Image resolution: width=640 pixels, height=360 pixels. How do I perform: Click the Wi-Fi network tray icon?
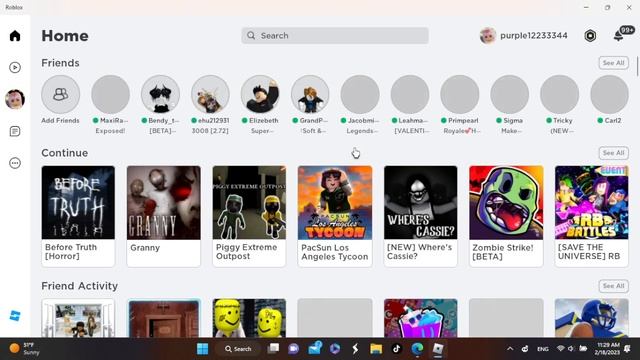[561, 349]
